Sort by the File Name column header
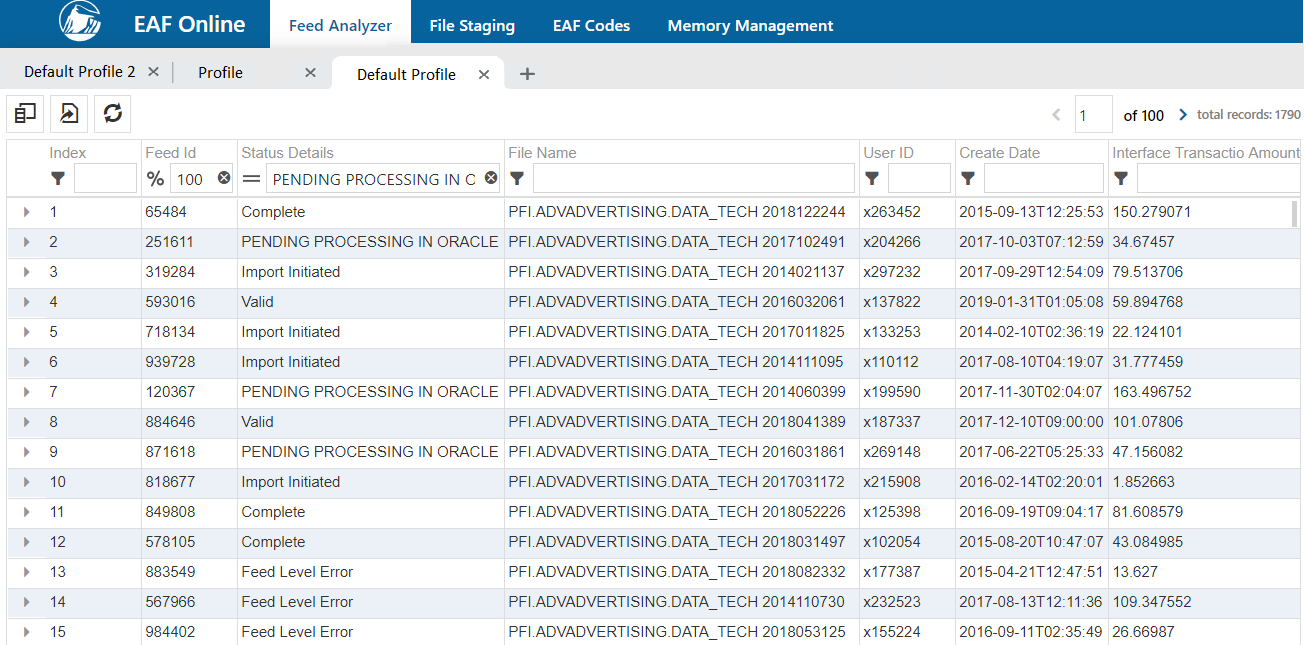 click(x=543, y=153)
